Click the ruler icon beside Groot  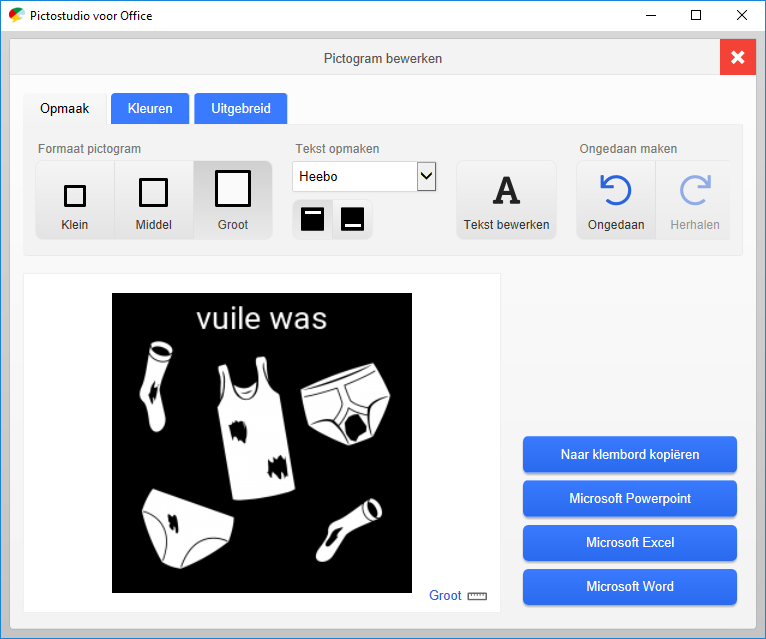click(x=477, y=596)
